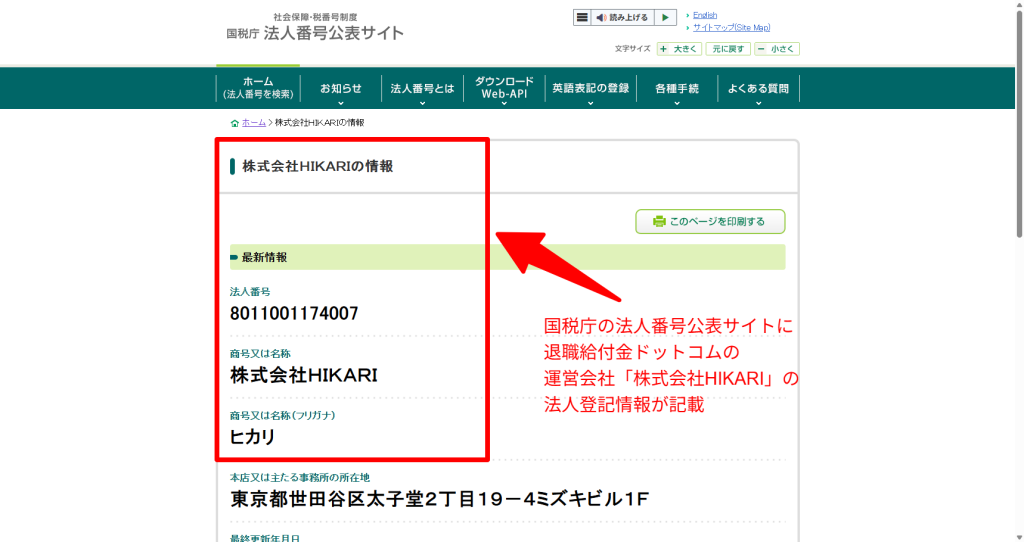Screen dimensions: 1024x542
Task: Expand the chevron under 法人番号とは
Action: 422,103
